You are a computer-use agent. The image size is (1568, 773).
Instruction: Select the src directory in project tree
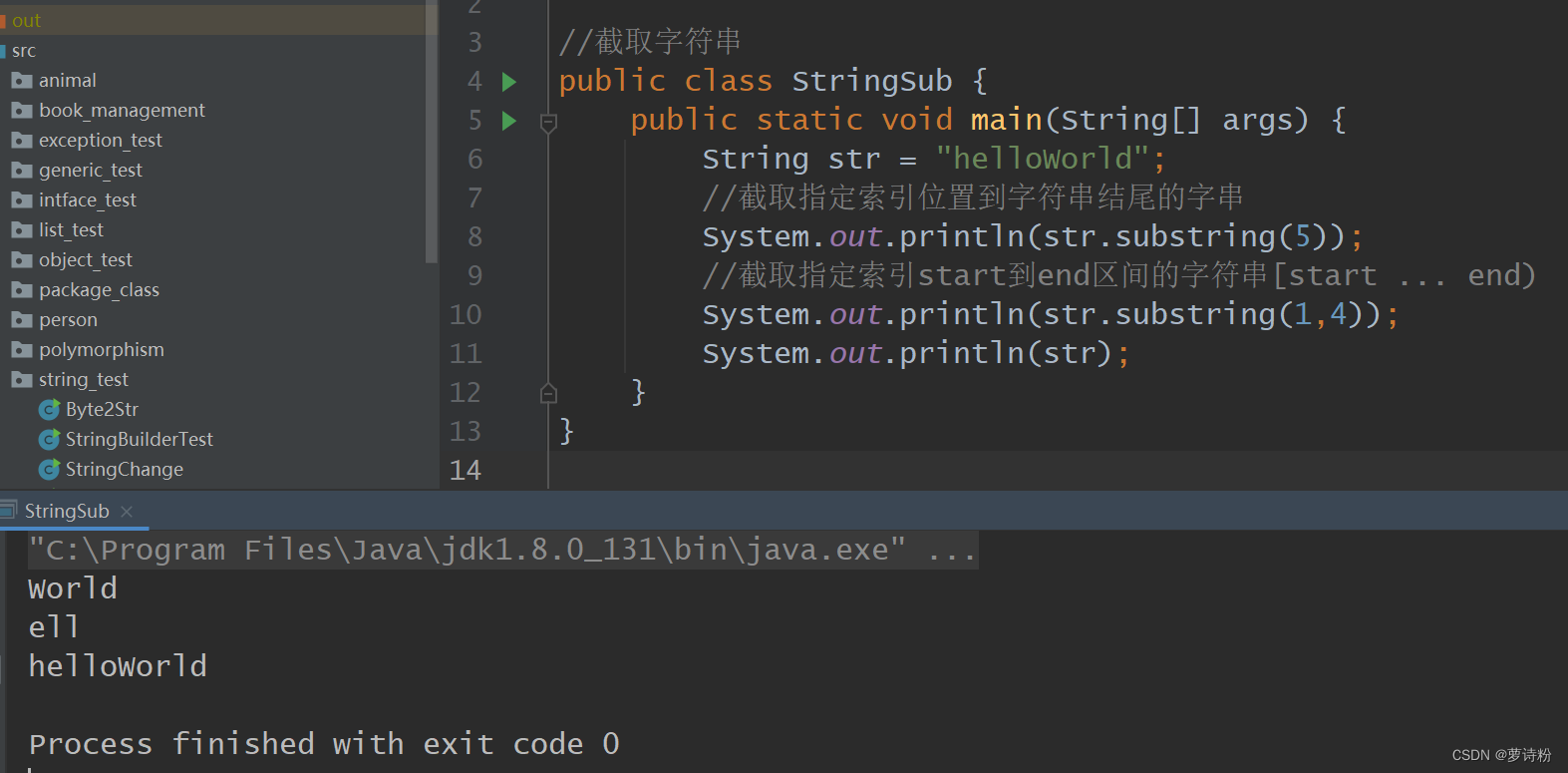pos(24,50)
